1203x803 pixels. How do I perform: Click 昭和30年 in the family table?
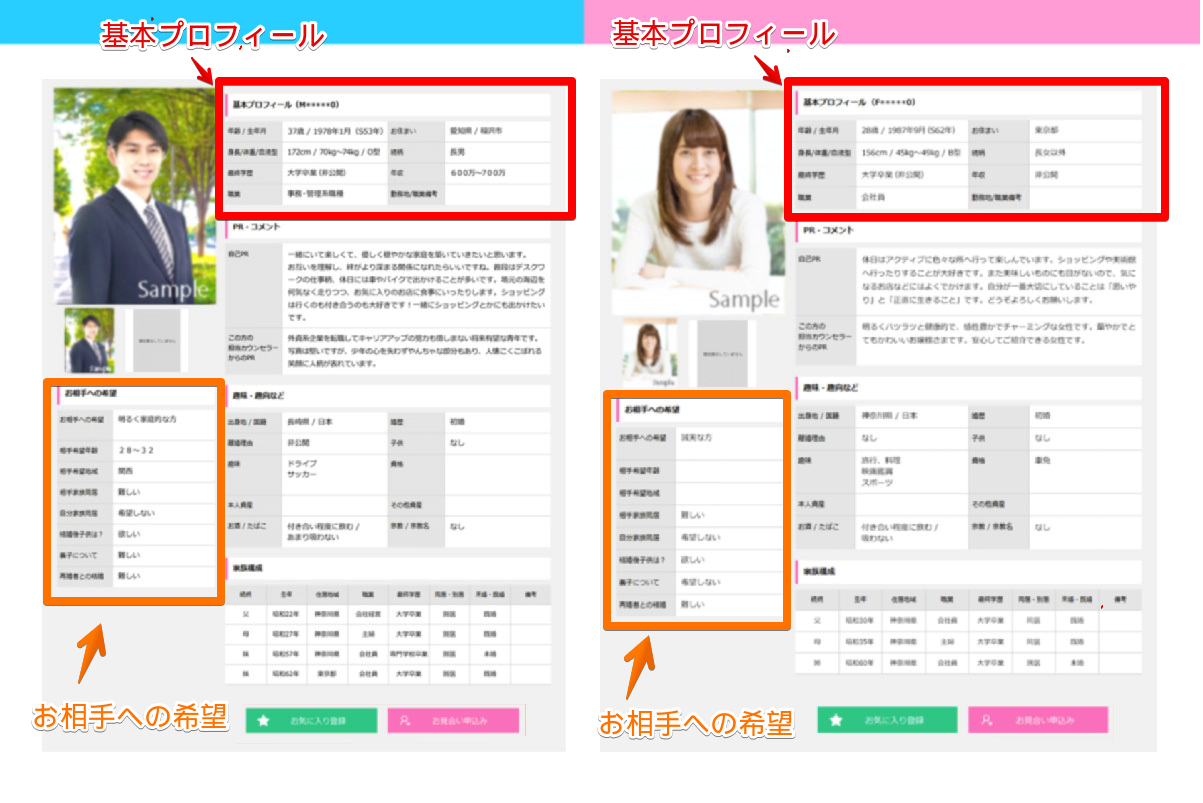point(861,621)
